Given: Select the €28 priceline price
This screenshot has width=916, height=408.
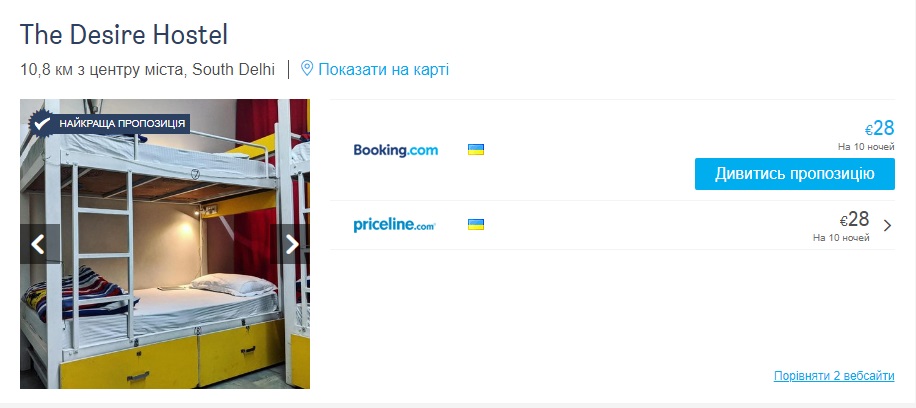Looking at the screenshot, I should tap(855, 219).
